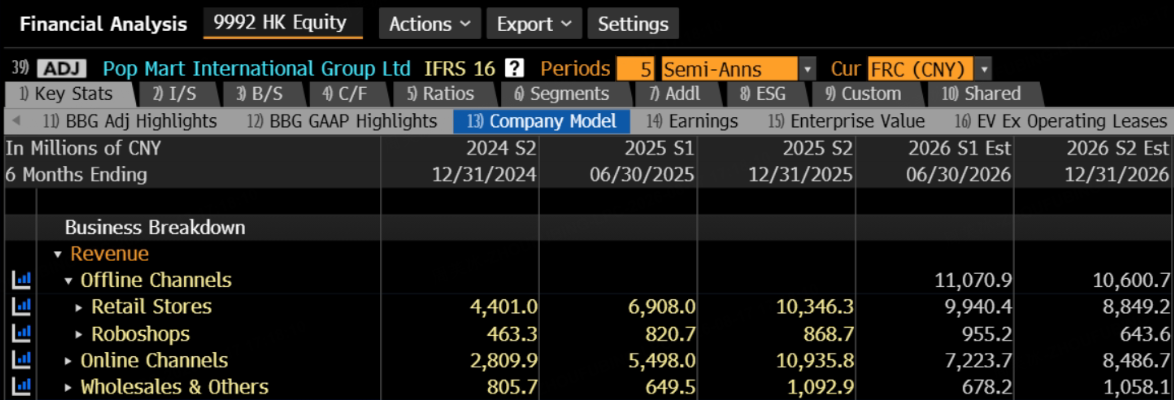The width and height of the screenshot is (1174, 400).
Task: Switch to the Segments tab
Action: pyautogui.click(x=562, y=94)
